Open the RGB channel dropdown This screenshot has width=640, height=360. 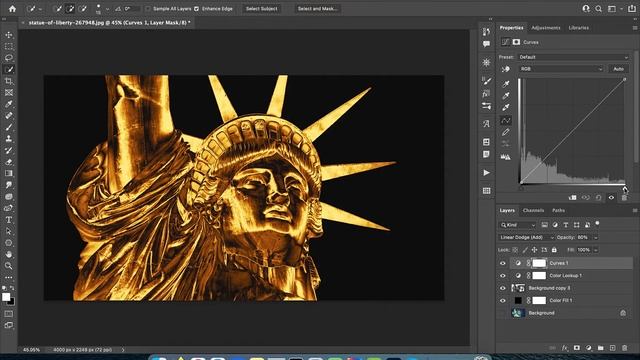(x=561, y=69)
